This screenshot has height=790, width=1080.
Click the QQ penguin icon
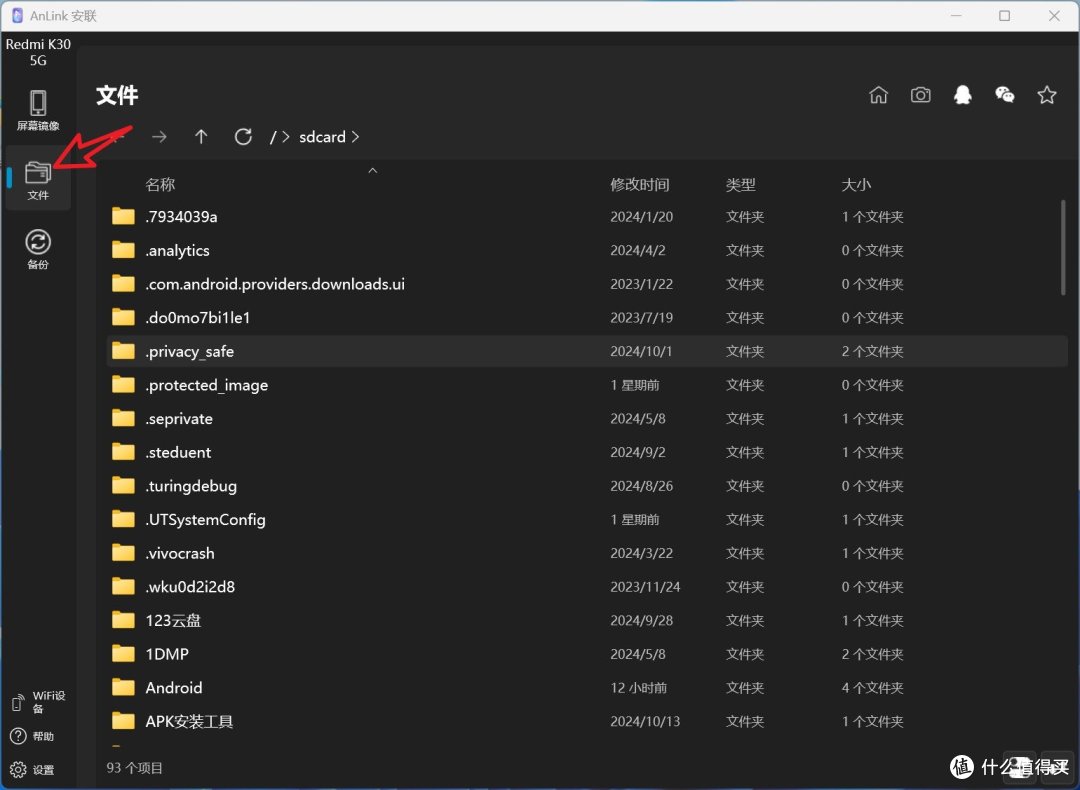[962, 95]
